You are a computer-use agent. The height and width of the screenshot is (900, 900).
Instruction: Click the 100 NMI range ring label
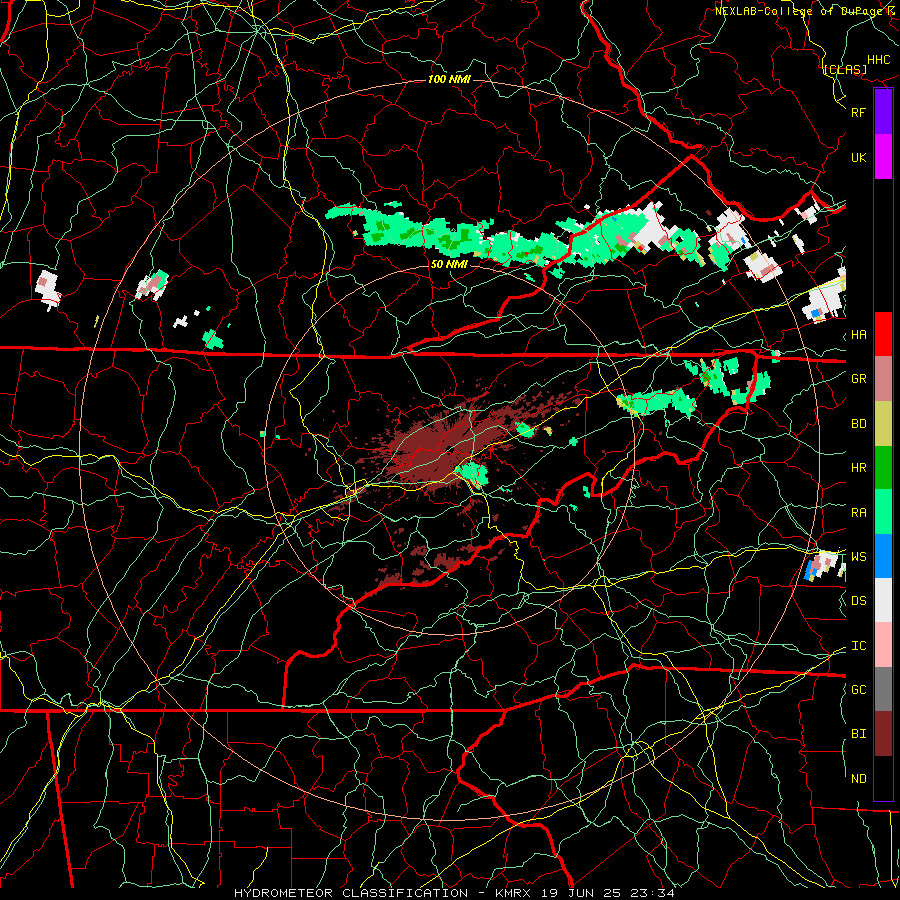pos(449,79)
